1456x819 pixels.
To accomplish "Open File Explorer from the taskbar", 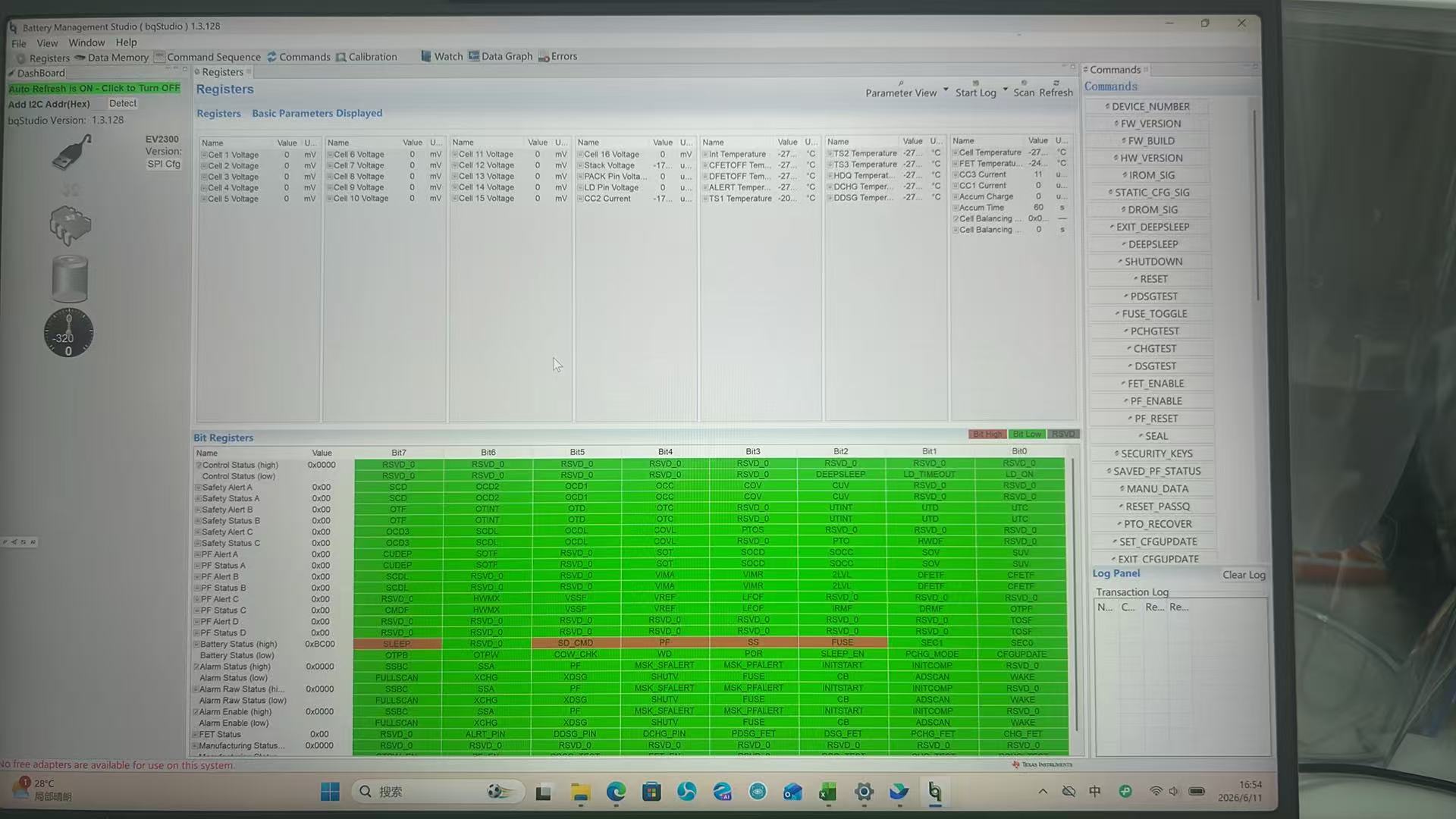I will [580, 792].
